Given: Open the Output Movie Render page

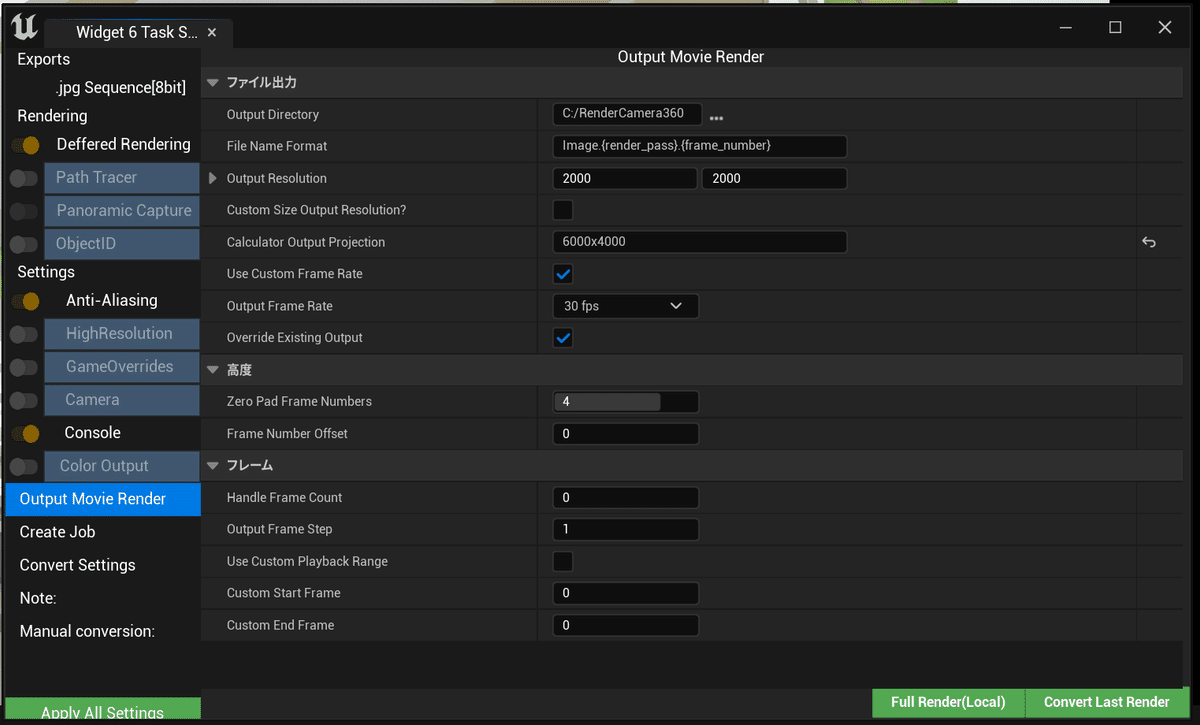Looking at the screenshot, I should [x=103, y=499].
